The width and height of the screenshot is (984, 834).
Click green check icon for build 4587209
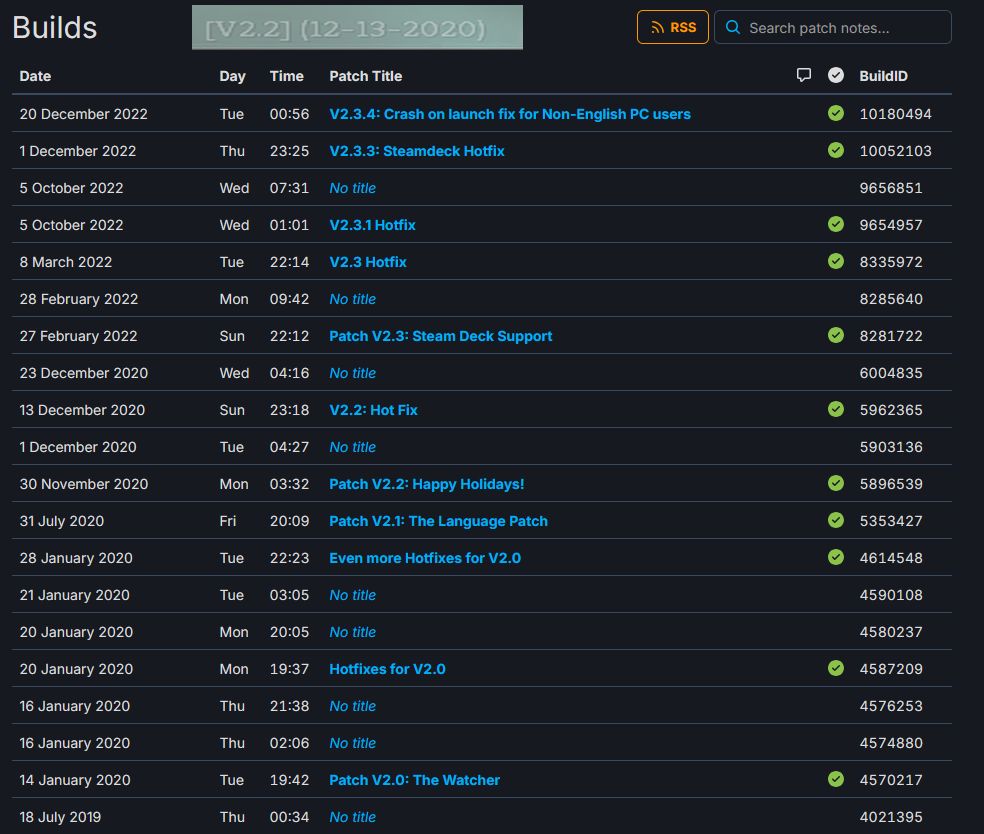pos(835,669)
